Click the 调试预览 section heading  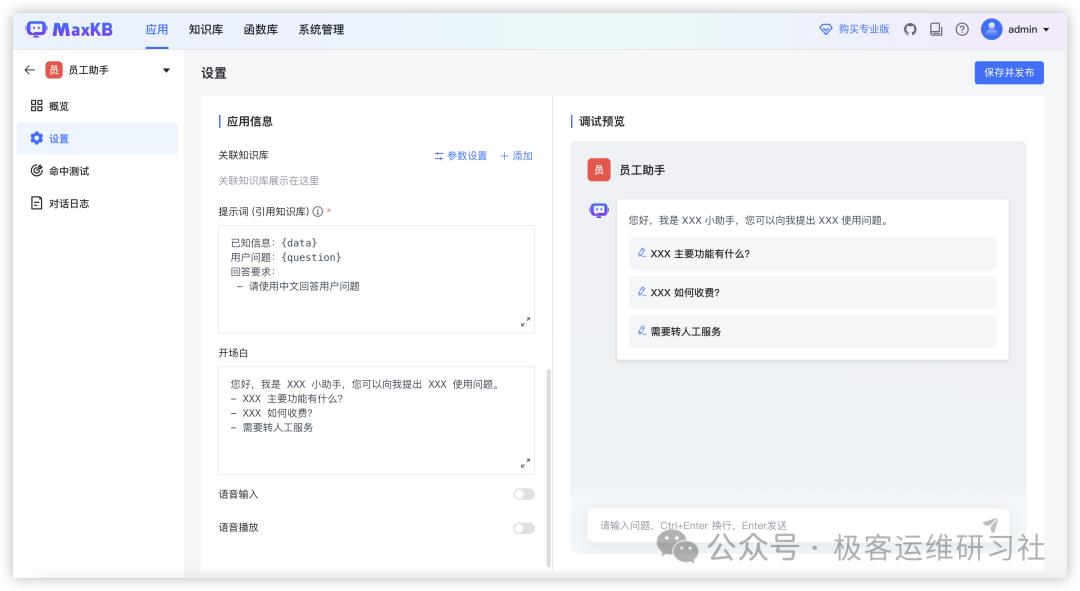601,121
